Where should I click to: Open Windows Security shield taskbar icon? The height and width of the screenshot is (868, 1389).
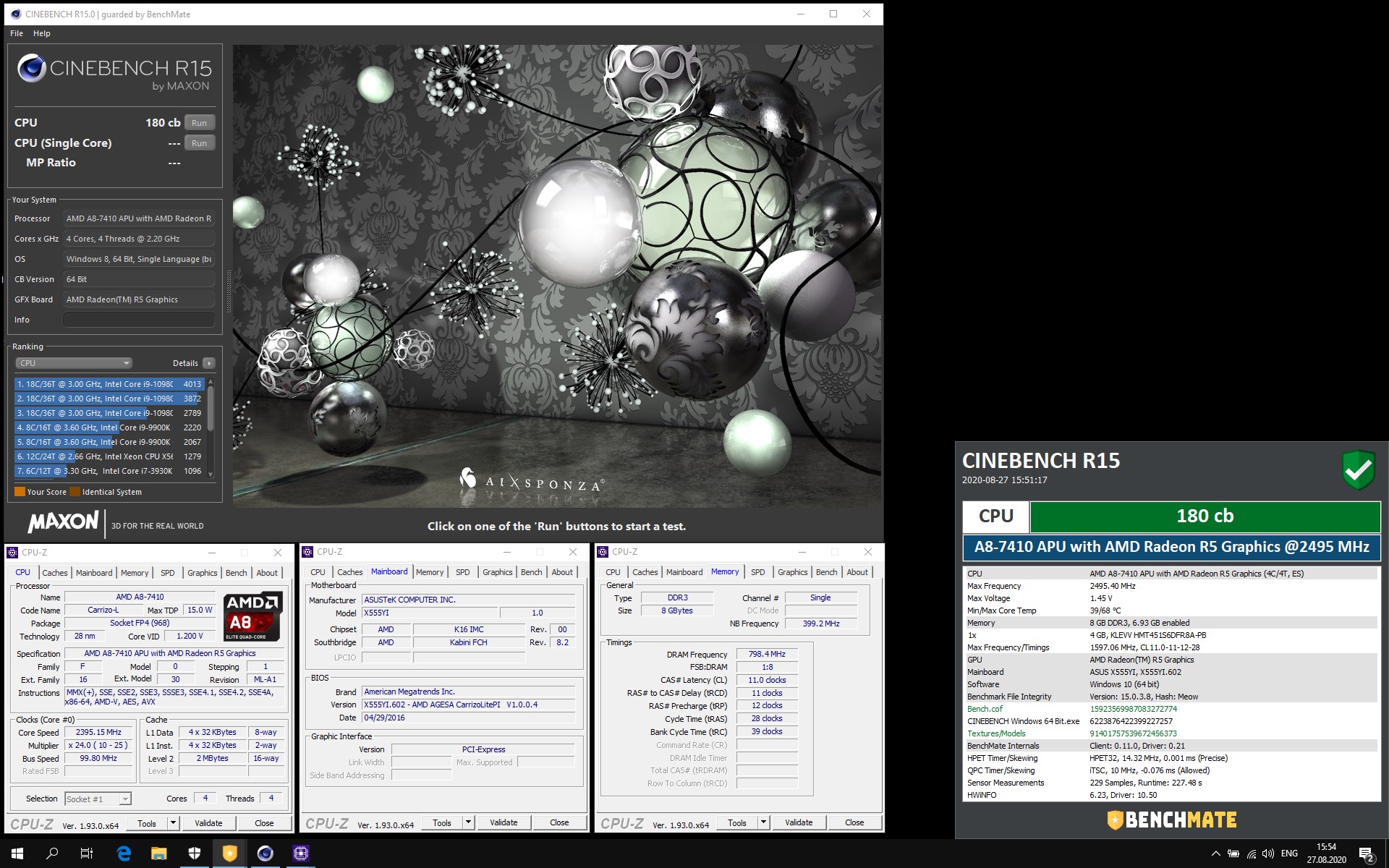click(x=194, y=854)
